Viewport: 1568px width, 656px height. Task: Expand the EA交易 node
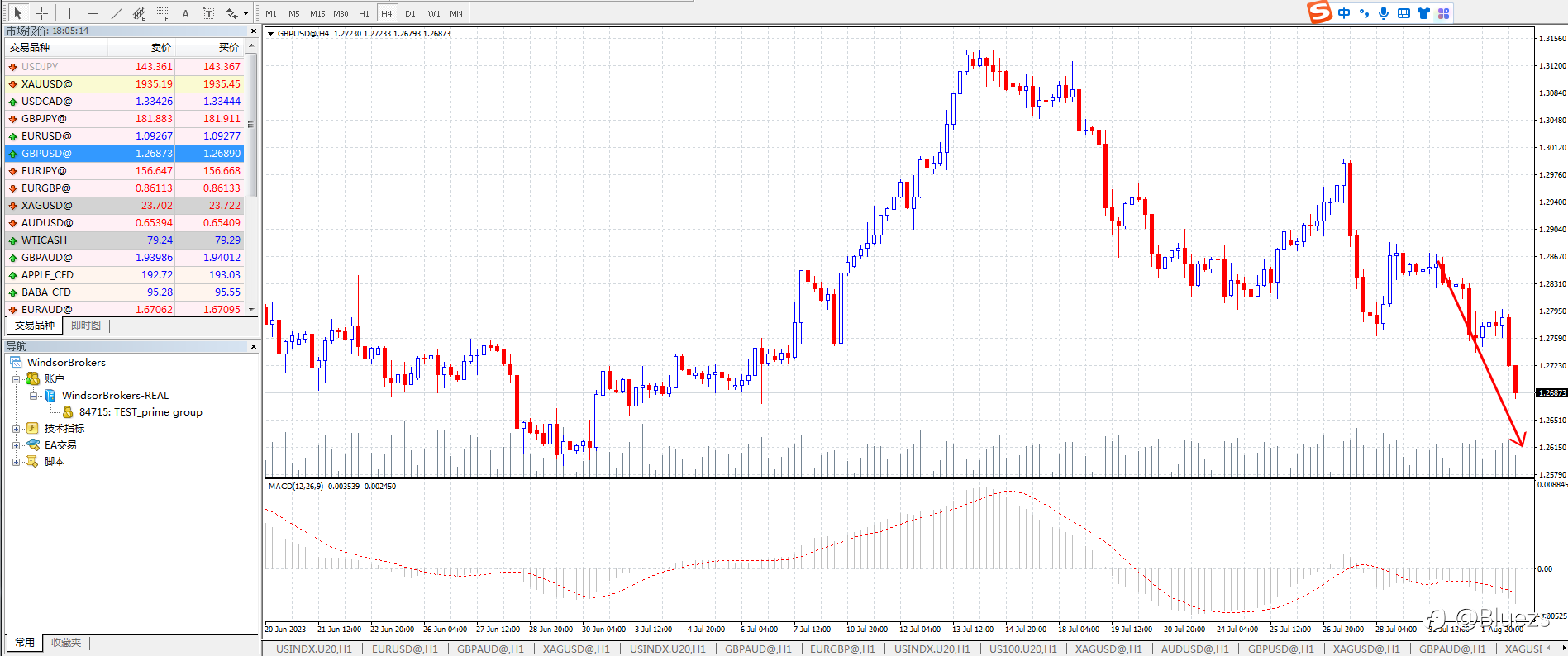(16, 445)
